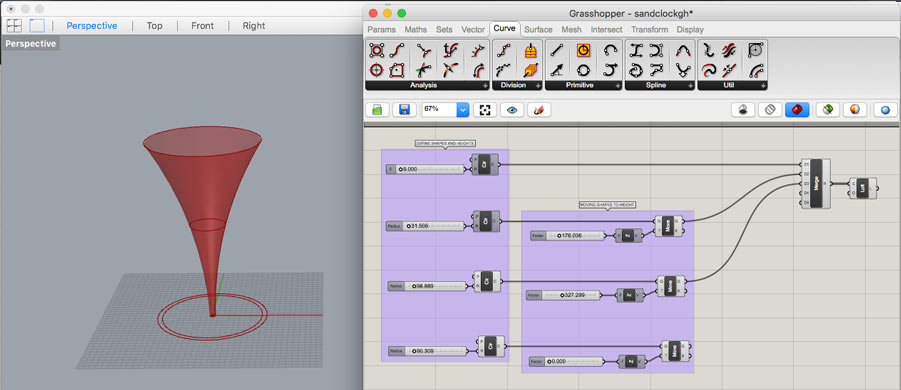This screenshot has width=901, height=390.
Task: Click the zoom extents icon in canvas toolbar
Action: [x=484, y=110]
